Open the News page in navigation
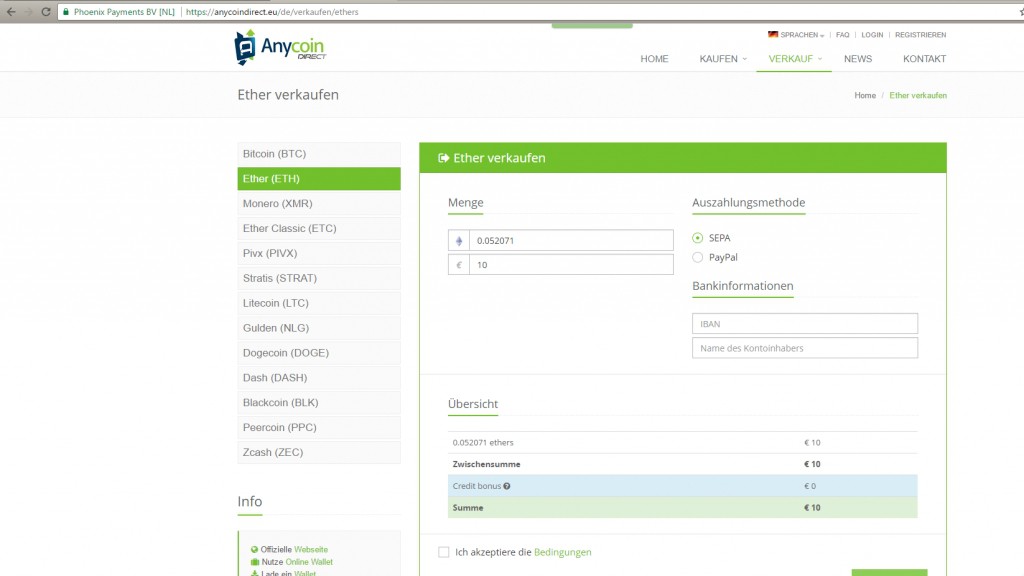The image size is (1024, 576). coord(857,59)
